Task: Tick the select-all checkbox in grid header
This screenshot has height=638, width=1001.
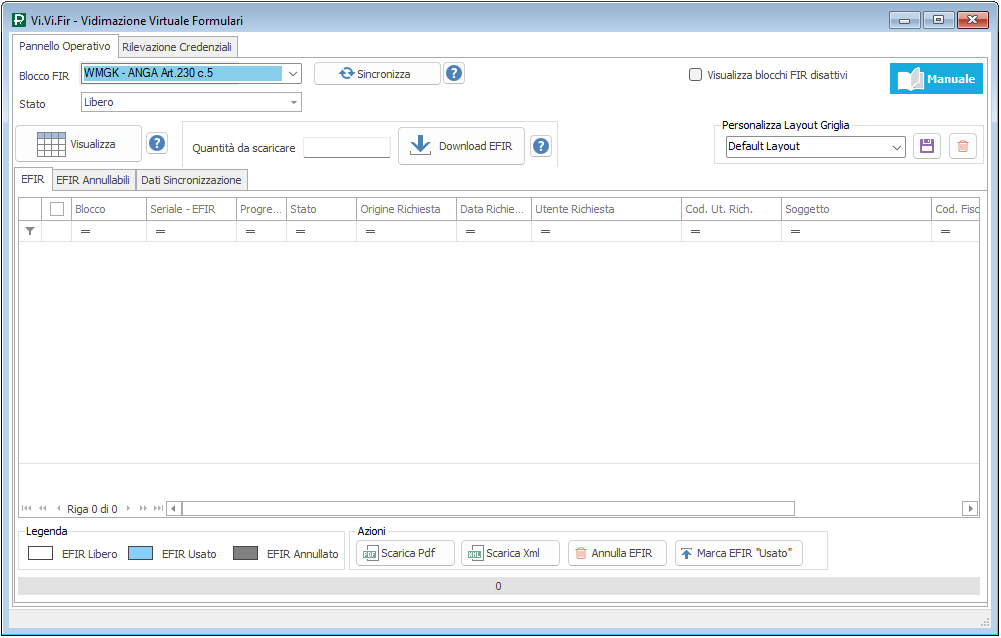Action: pyautogui.click(x=57, y=209)
